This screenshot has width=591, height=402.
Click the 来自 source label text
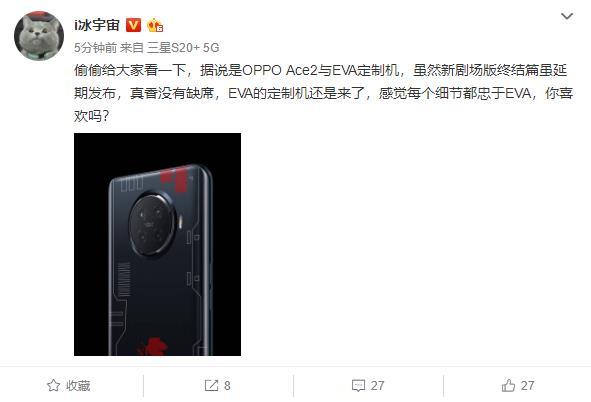(x=132, y=47)
